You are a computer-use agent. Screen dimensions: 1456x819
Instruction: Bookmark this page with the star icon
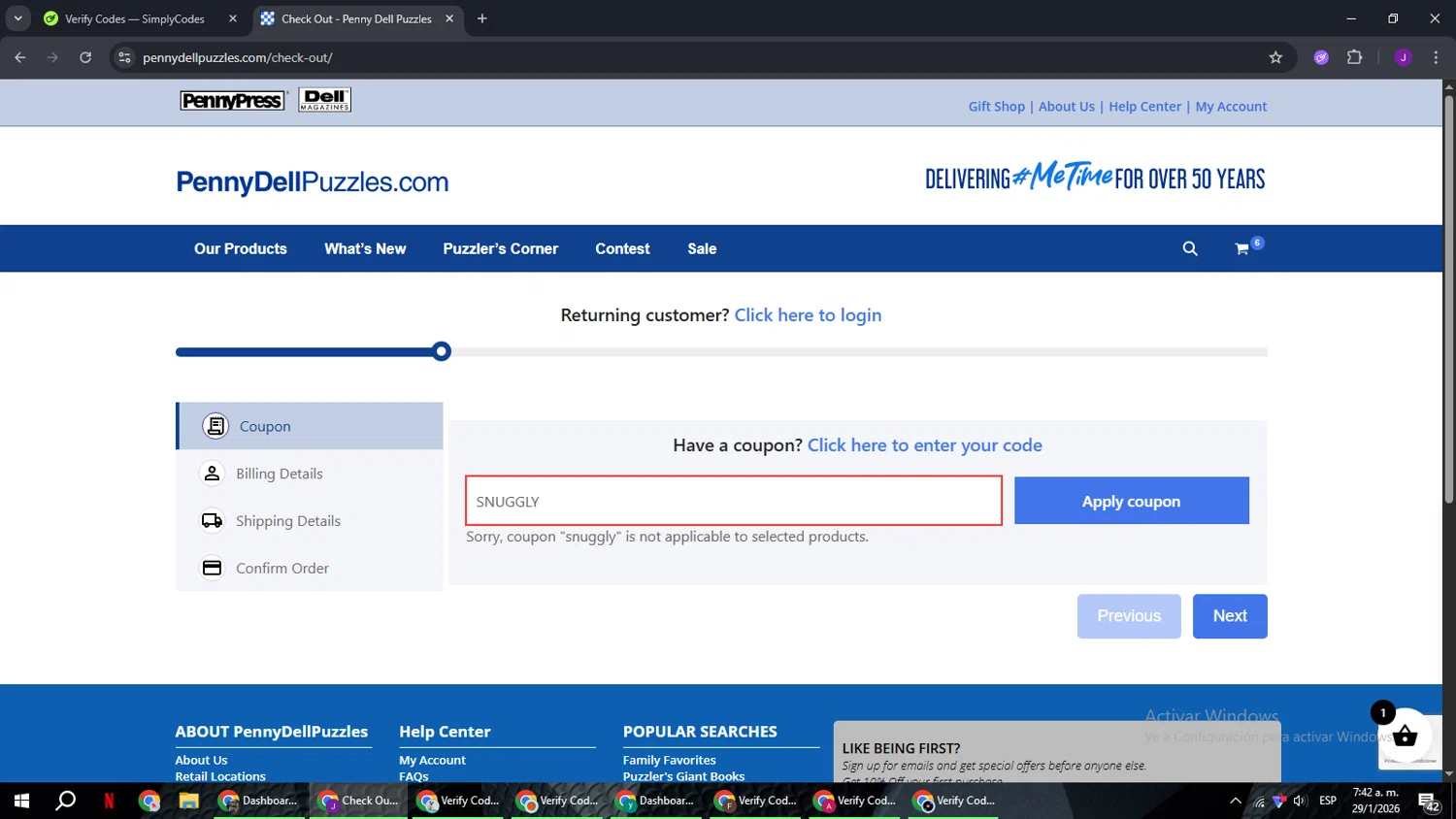1275,57
